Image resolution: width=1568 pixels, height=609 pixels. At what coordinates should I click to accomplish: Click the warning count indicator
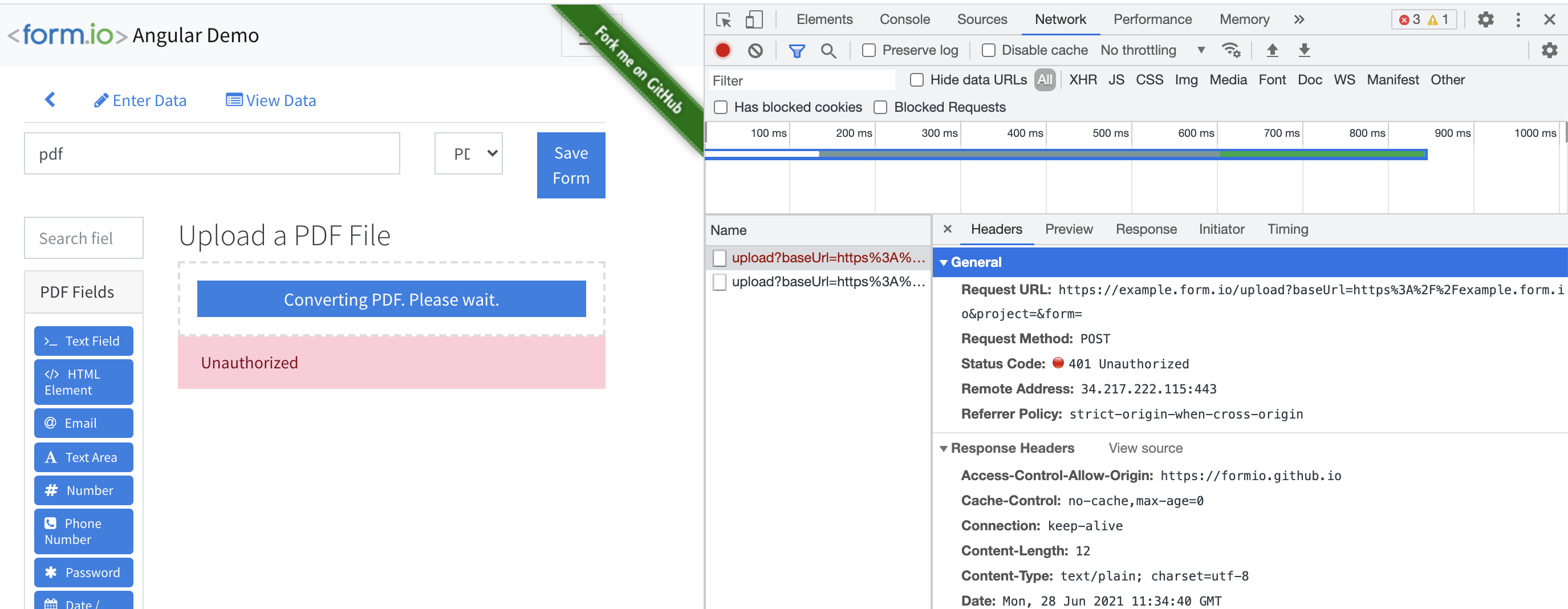1438,19
